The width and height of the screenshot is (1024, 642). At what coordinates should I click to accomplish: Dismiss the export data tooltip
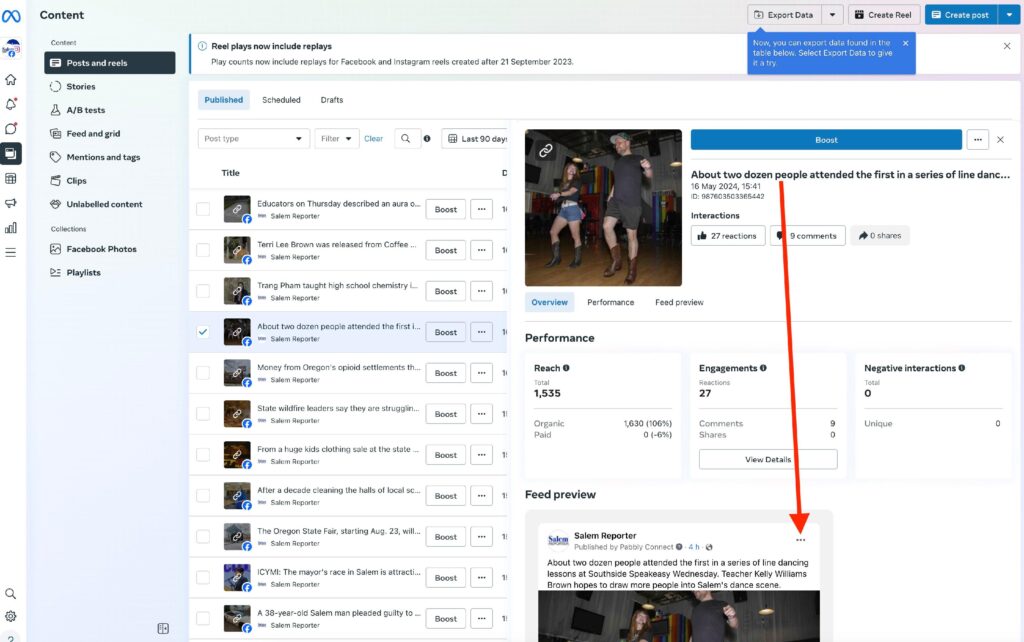click(905, 43)
